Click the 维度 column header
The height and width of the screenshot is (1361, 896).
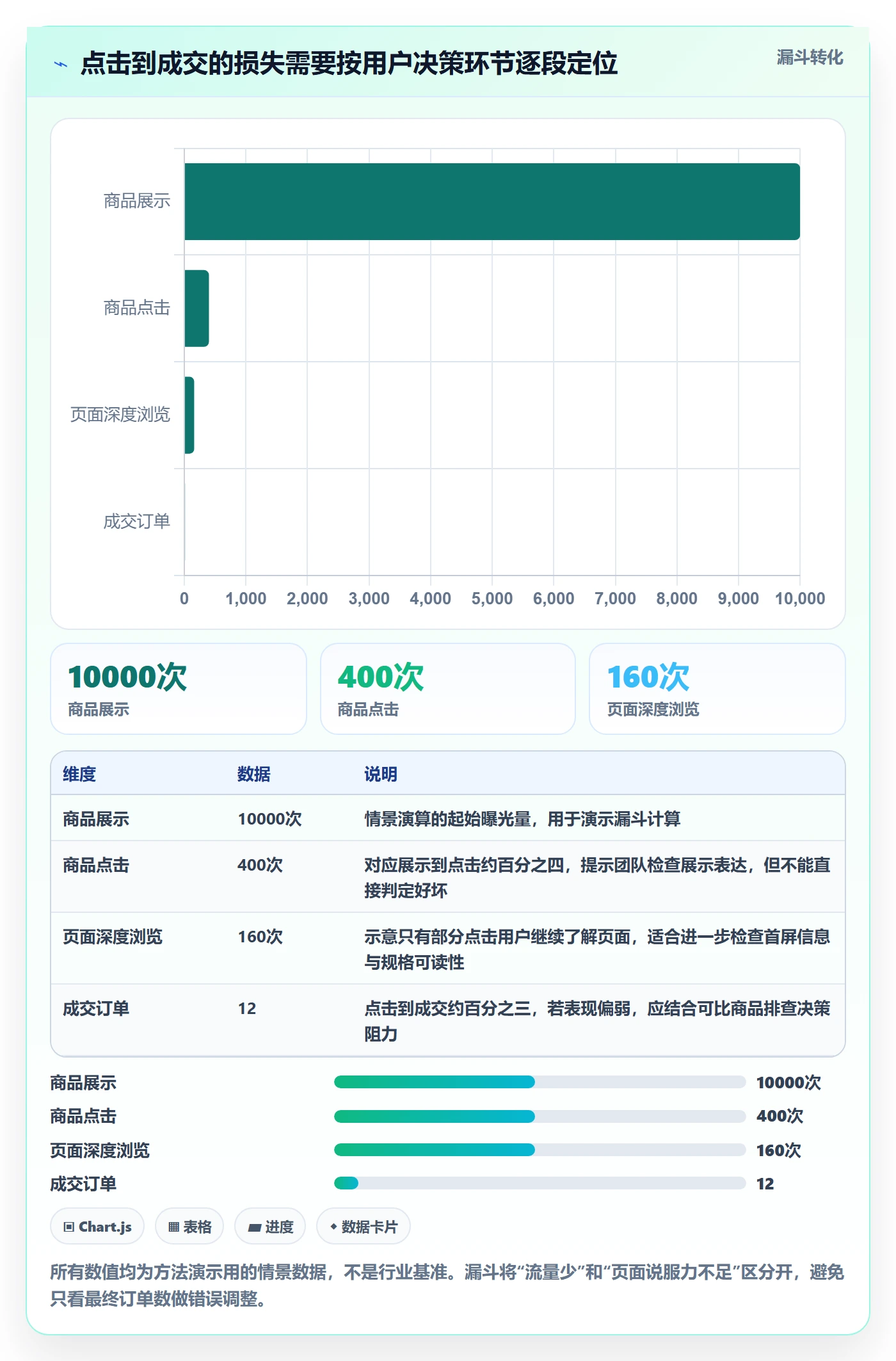(x=79, y=774)
